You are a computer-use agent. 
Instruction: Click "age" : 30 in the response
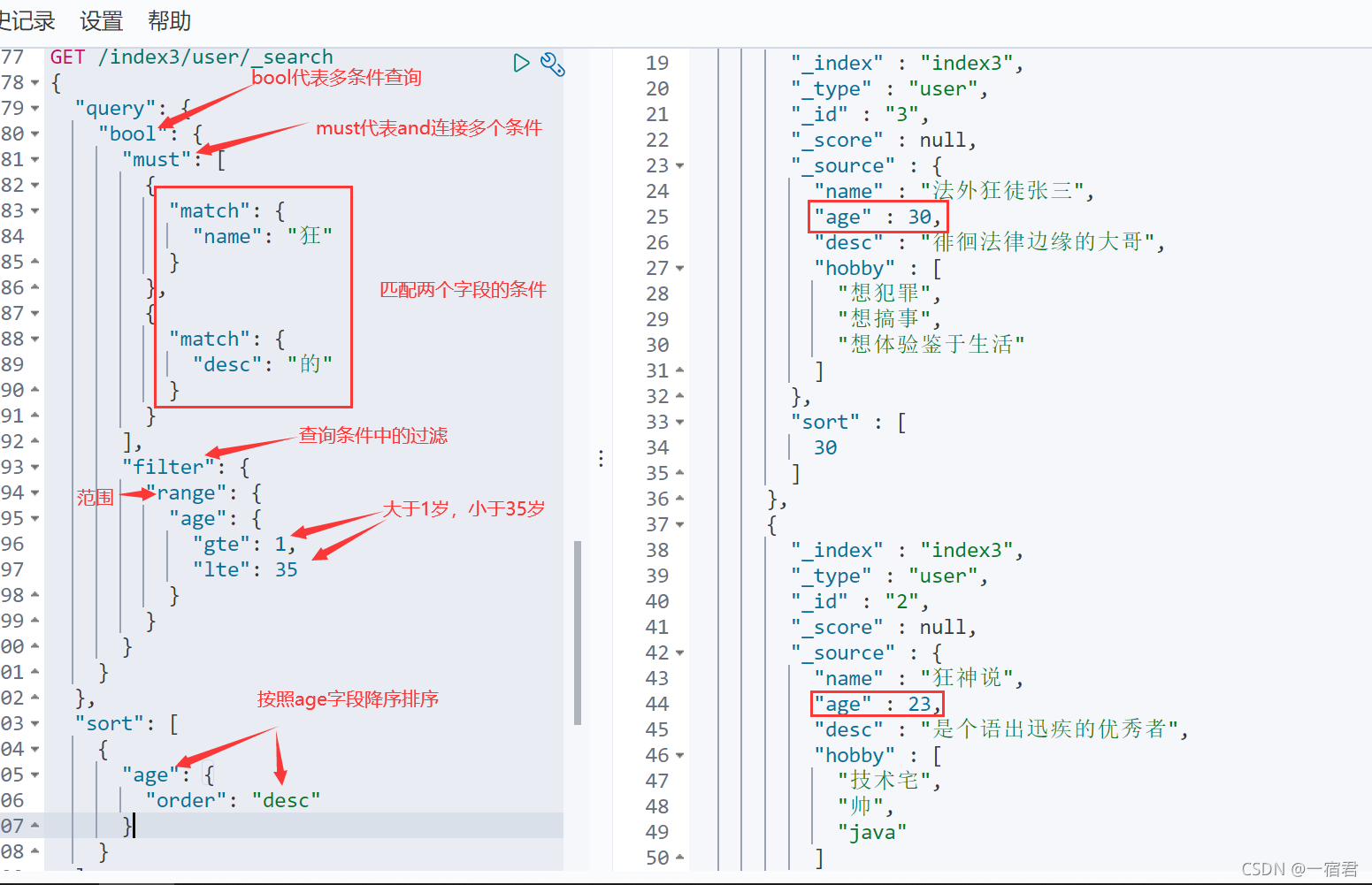tap(878, 217)
